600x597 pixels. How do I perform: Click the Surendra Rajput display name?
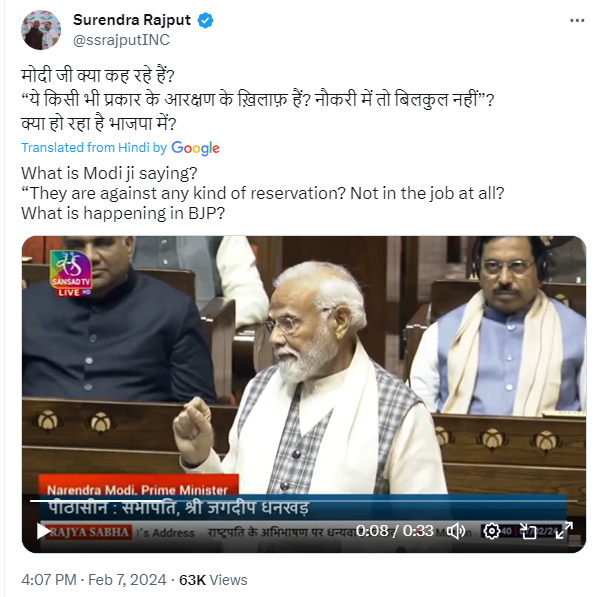point(132,20)
